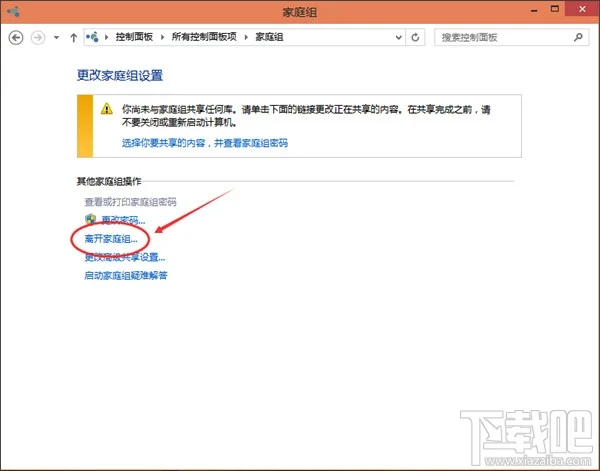Click the search magnifier icon
Image resolution: width=600 pixels, height=471 pixels.
(578, 37)
